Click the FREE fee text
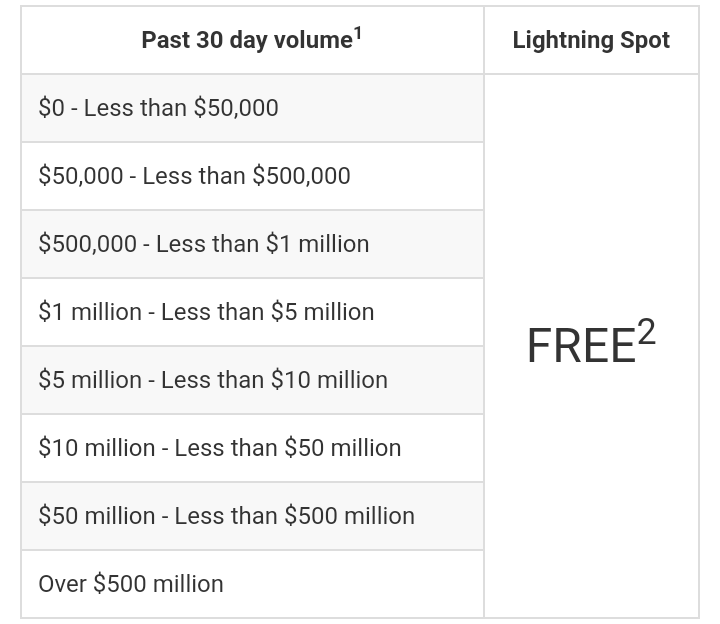This screenshot has height=624, width=720. 581,346
